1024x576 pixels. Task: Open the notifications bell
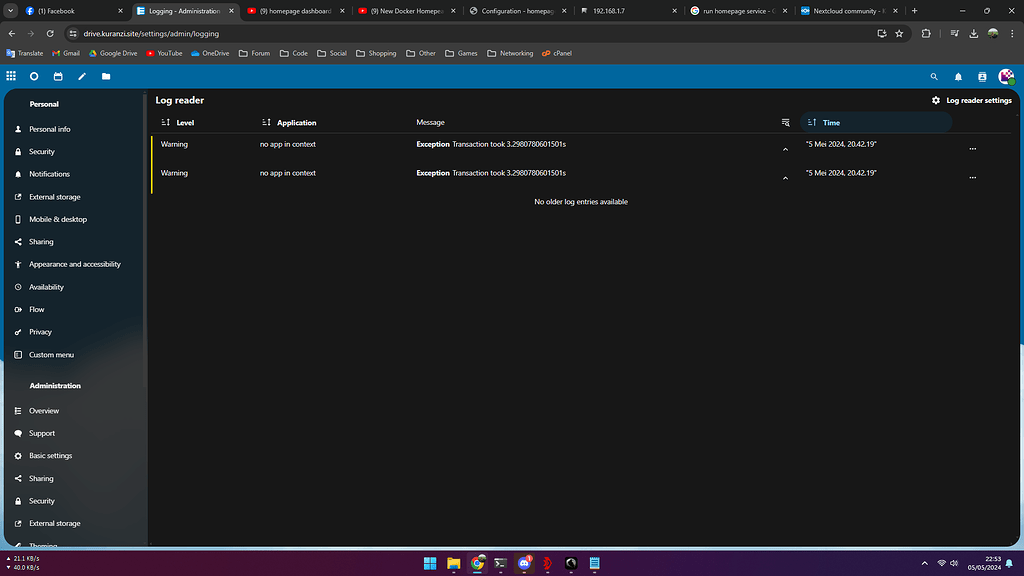tap(957, 76)
